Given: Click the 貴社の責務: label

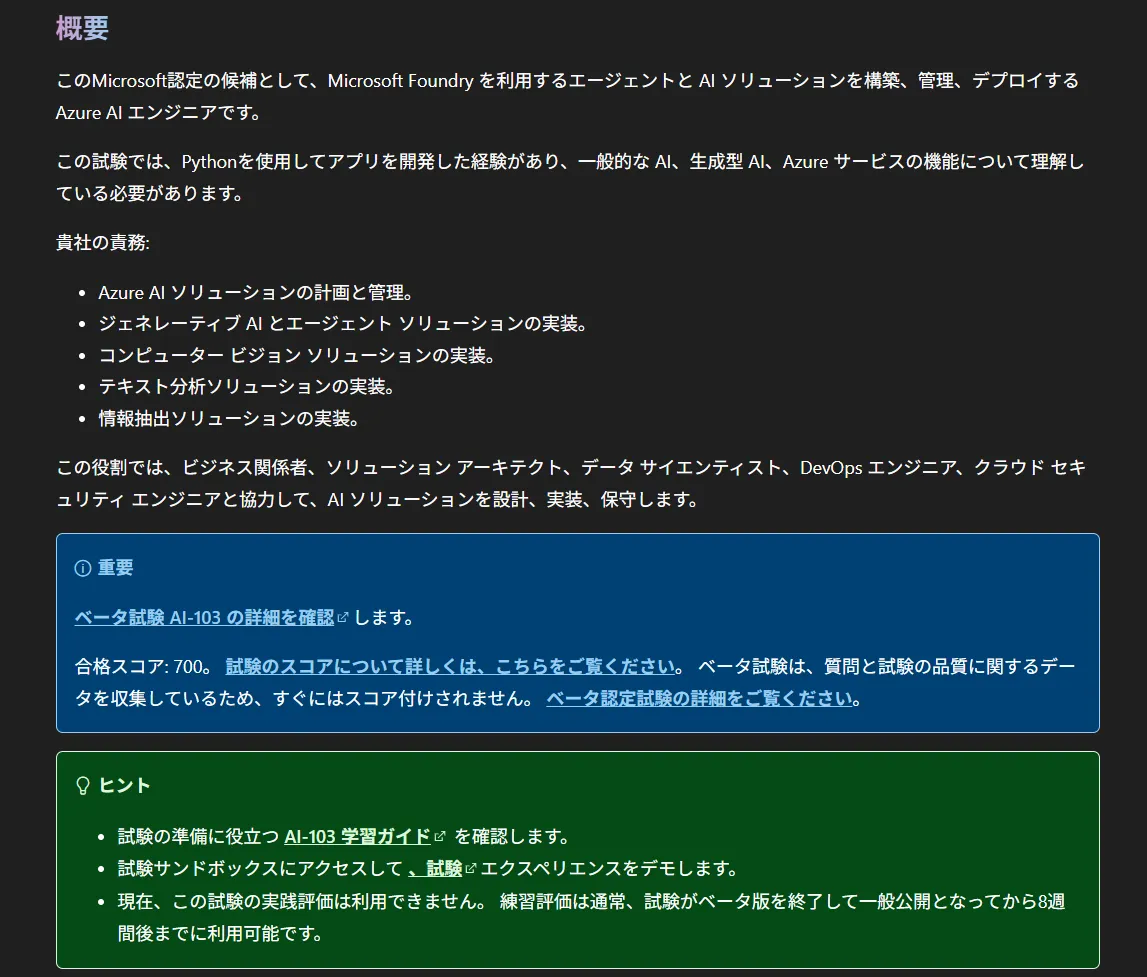Looking at the screenshot, I should pyautogui.click(x=102, y=242).
